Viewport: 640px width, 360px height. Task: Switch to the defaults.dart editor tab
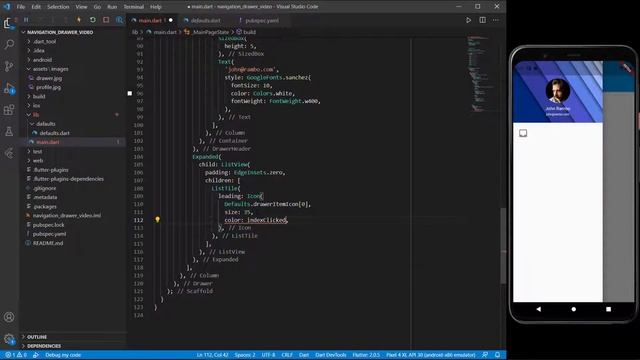(x=205, y=20)
